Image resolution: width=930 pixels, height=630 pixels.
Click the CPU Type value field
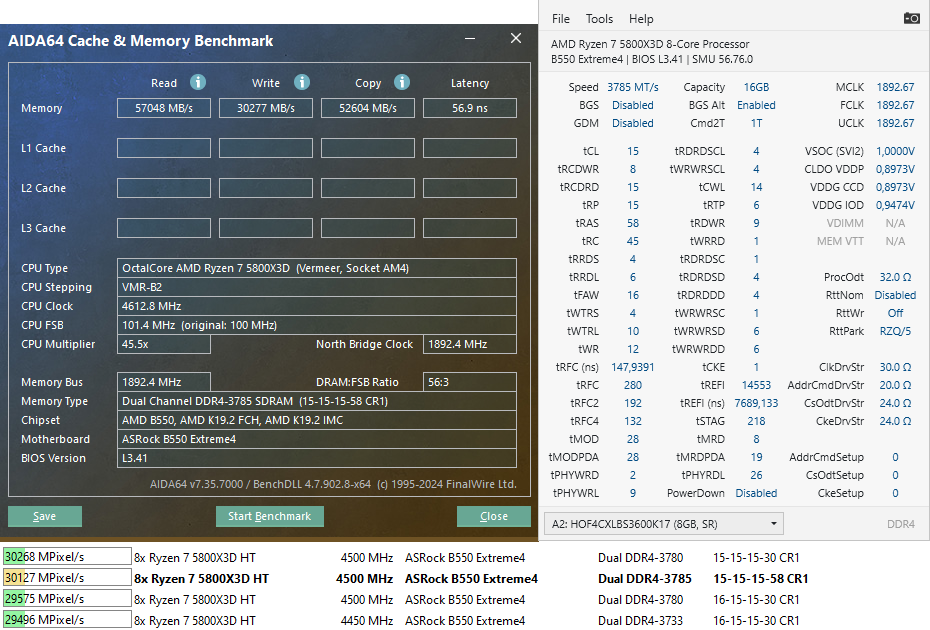pyautogui.click(x=317, y=268)
